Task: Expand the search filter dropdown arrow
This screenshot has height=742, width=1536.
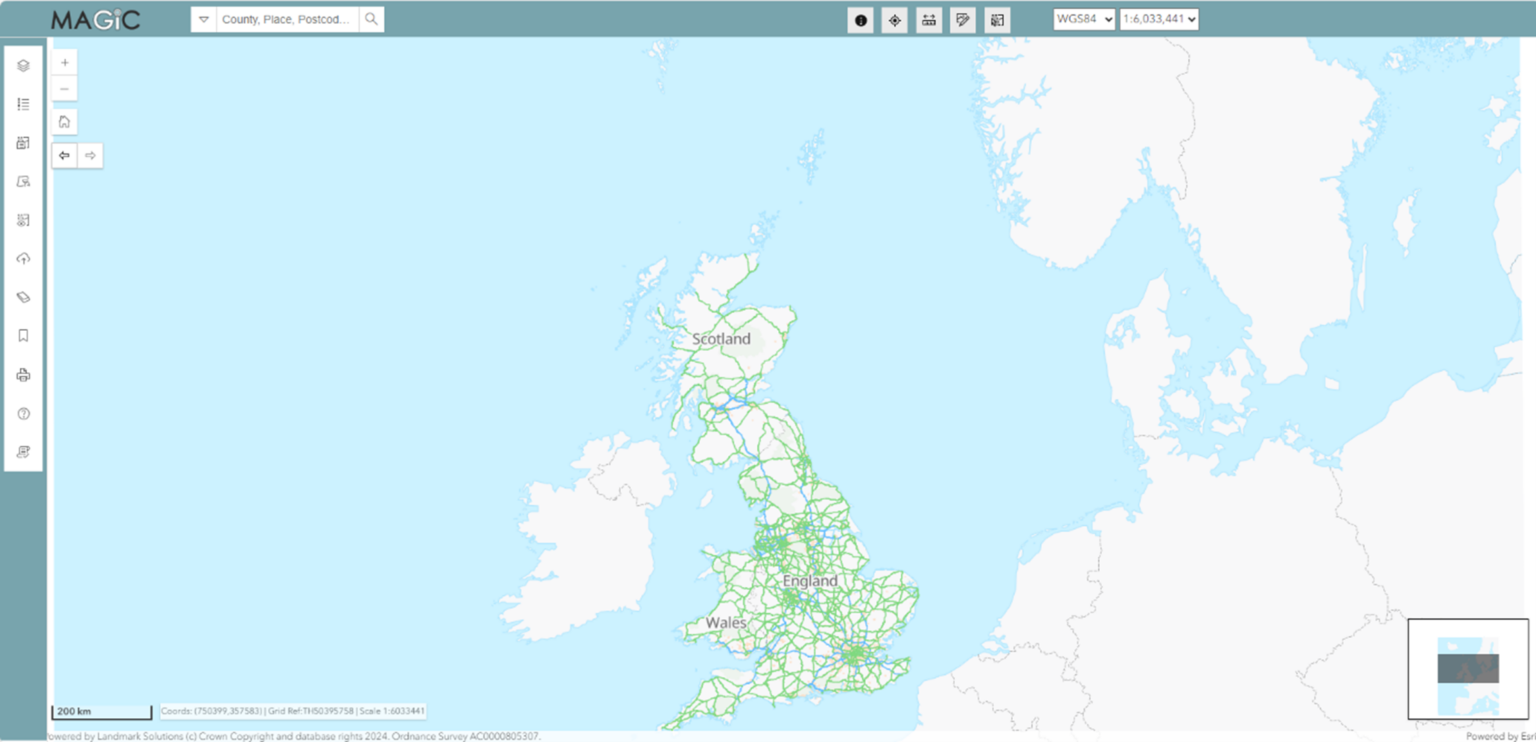Action: click(x=203, y=18)
